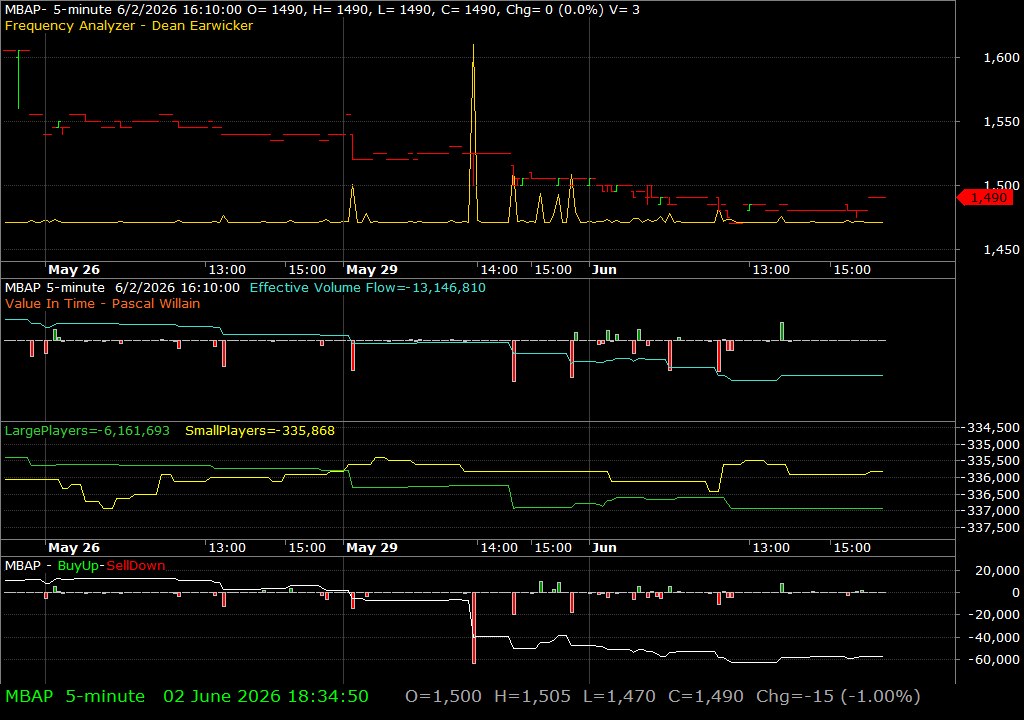Image resolution: width=1024 pixels, height=720 pixels.
Task: Click the red 'SellDown' legend label
Action: (x=136, y=565)
